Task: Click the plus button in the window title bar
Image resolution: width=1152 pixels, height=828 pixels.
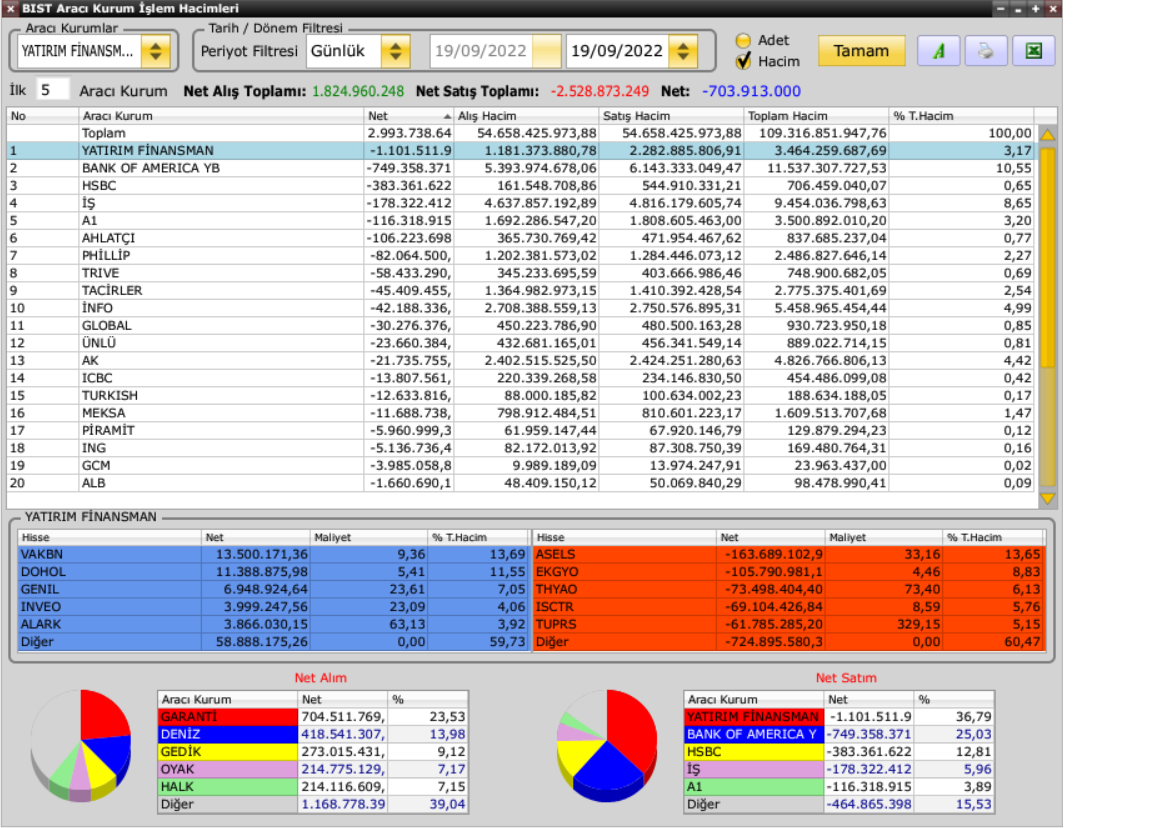Action: click(x=1035, y=9)
